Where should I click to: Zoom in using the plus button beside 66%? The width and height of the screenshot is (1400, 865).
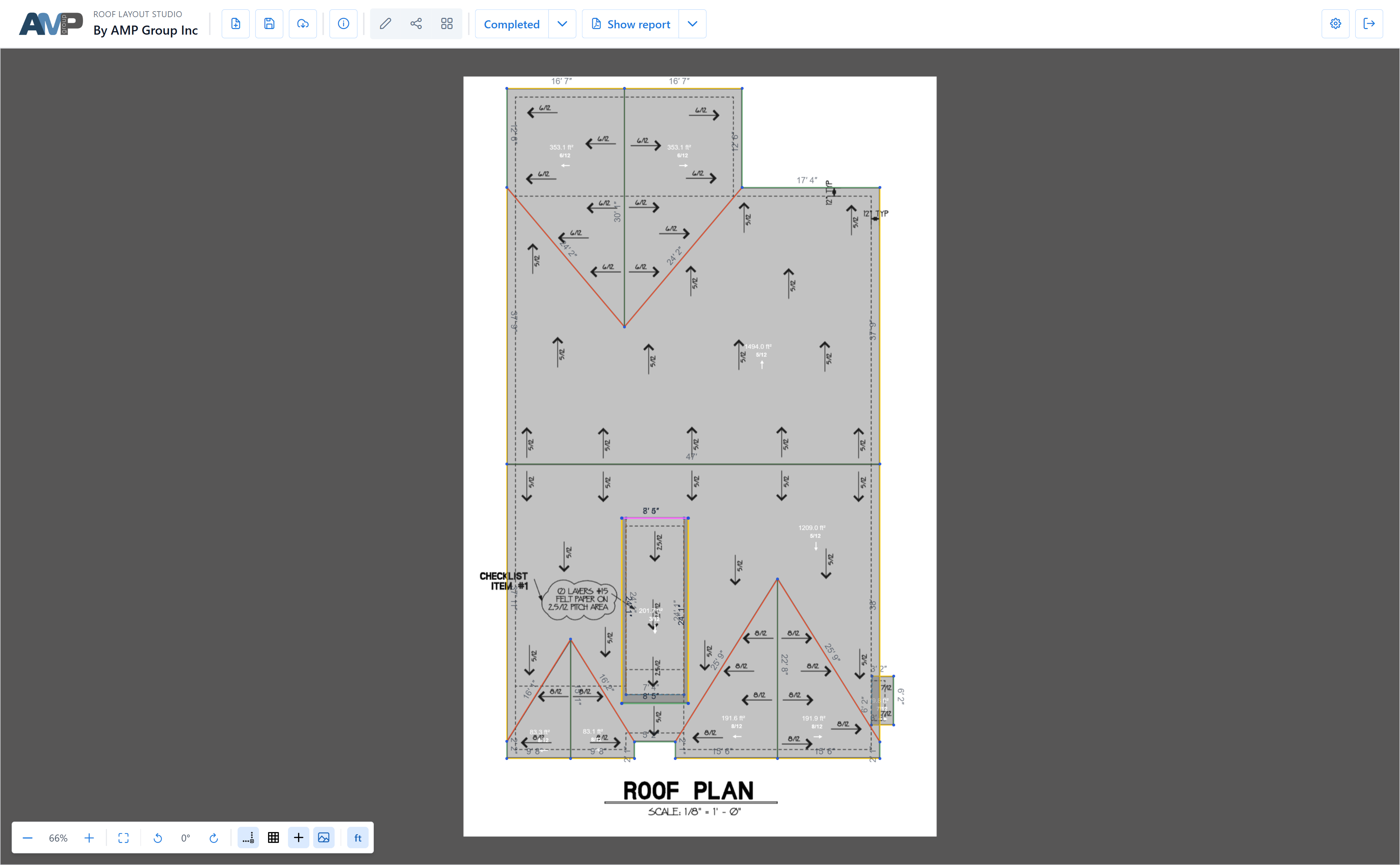89,838
